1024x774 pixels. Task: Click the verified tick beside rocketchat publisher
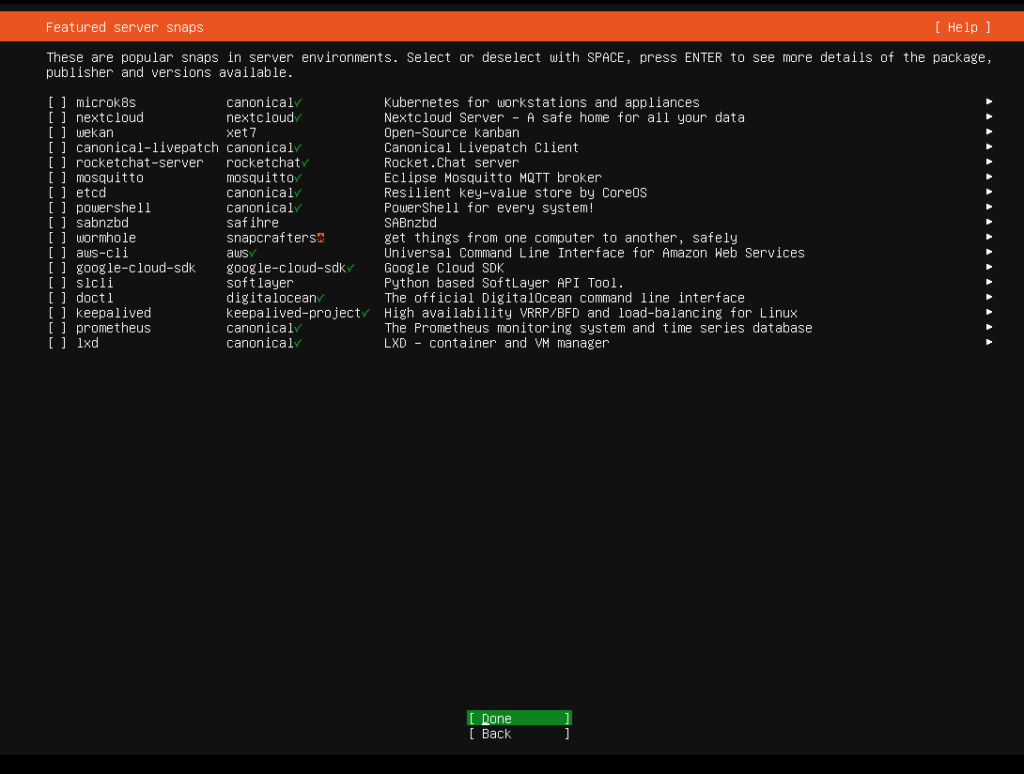point(306,163)
